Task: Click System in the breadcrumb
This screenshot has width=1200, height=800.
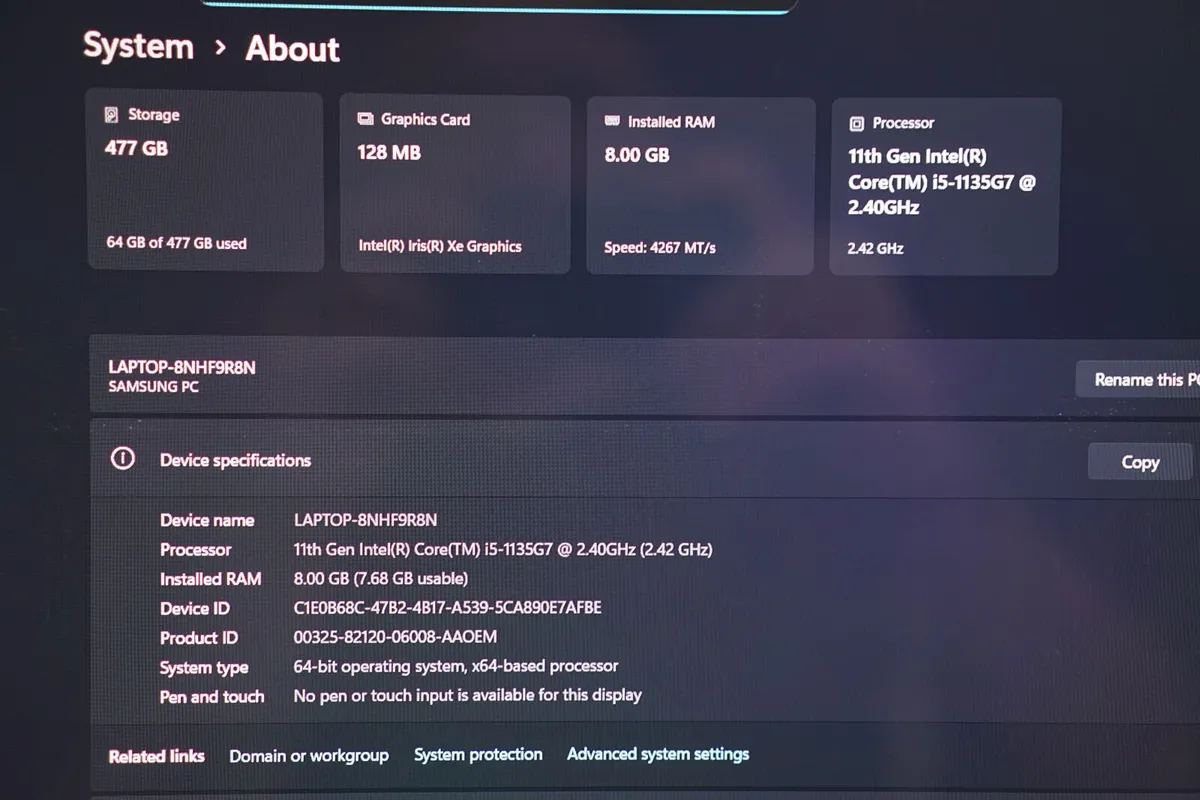Action: pyautogui.click(x=137, y=46)
